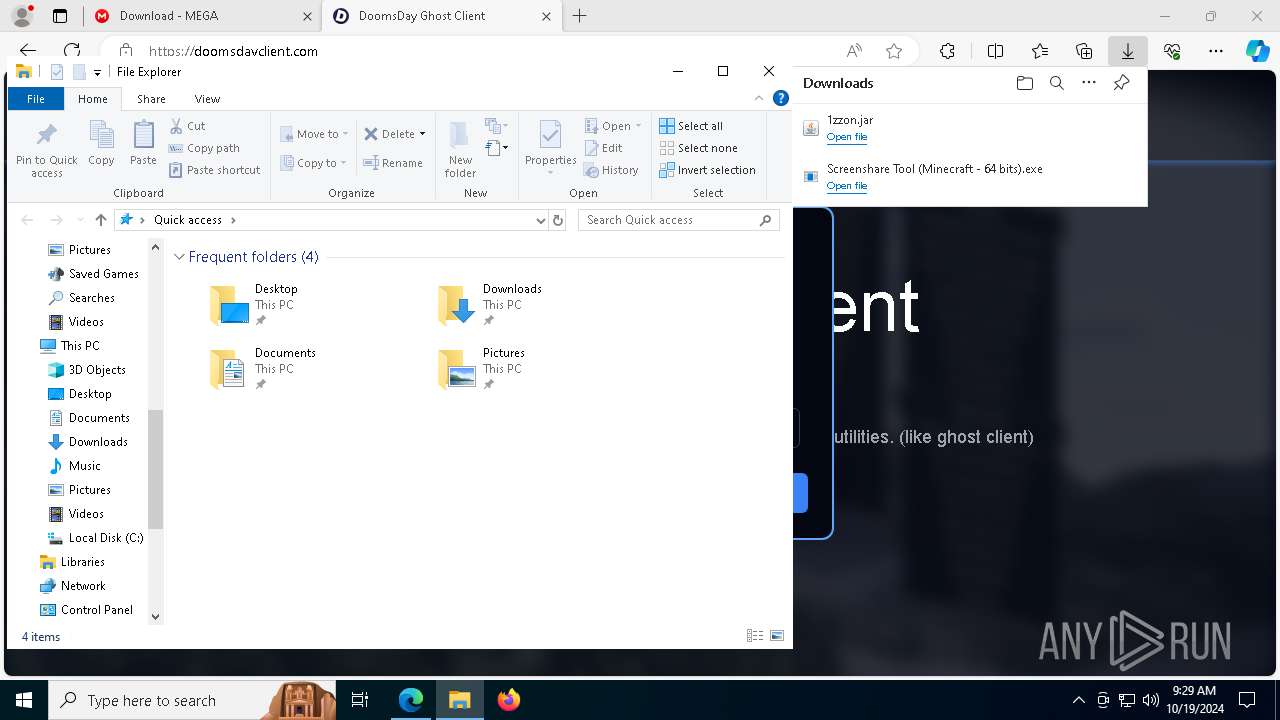1280x720 pixels.
Task: Click the Search Quick access field
Action: coord(679,220)
